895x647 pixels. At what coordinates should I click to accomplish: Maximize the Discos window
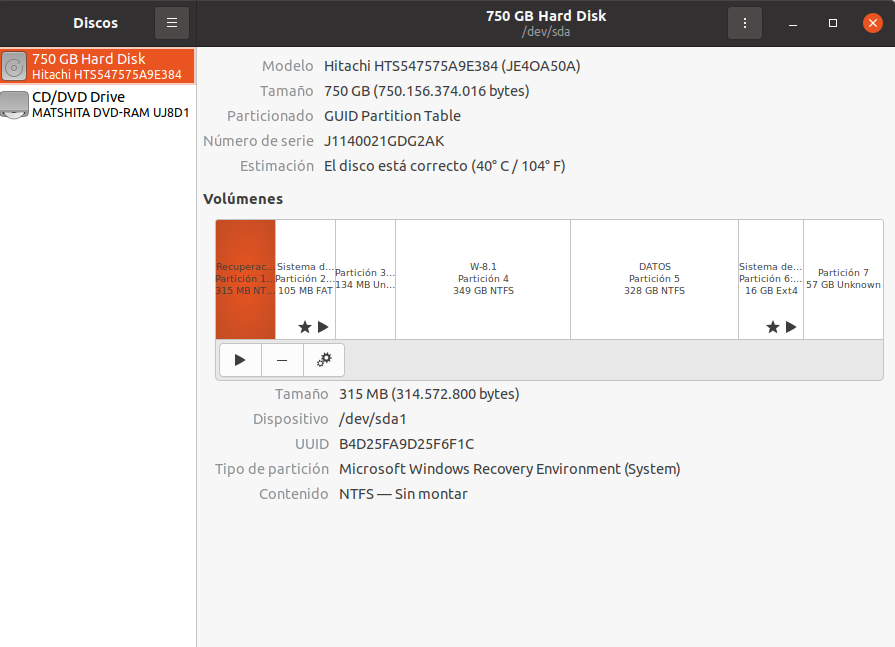click(x=833, y=23)
